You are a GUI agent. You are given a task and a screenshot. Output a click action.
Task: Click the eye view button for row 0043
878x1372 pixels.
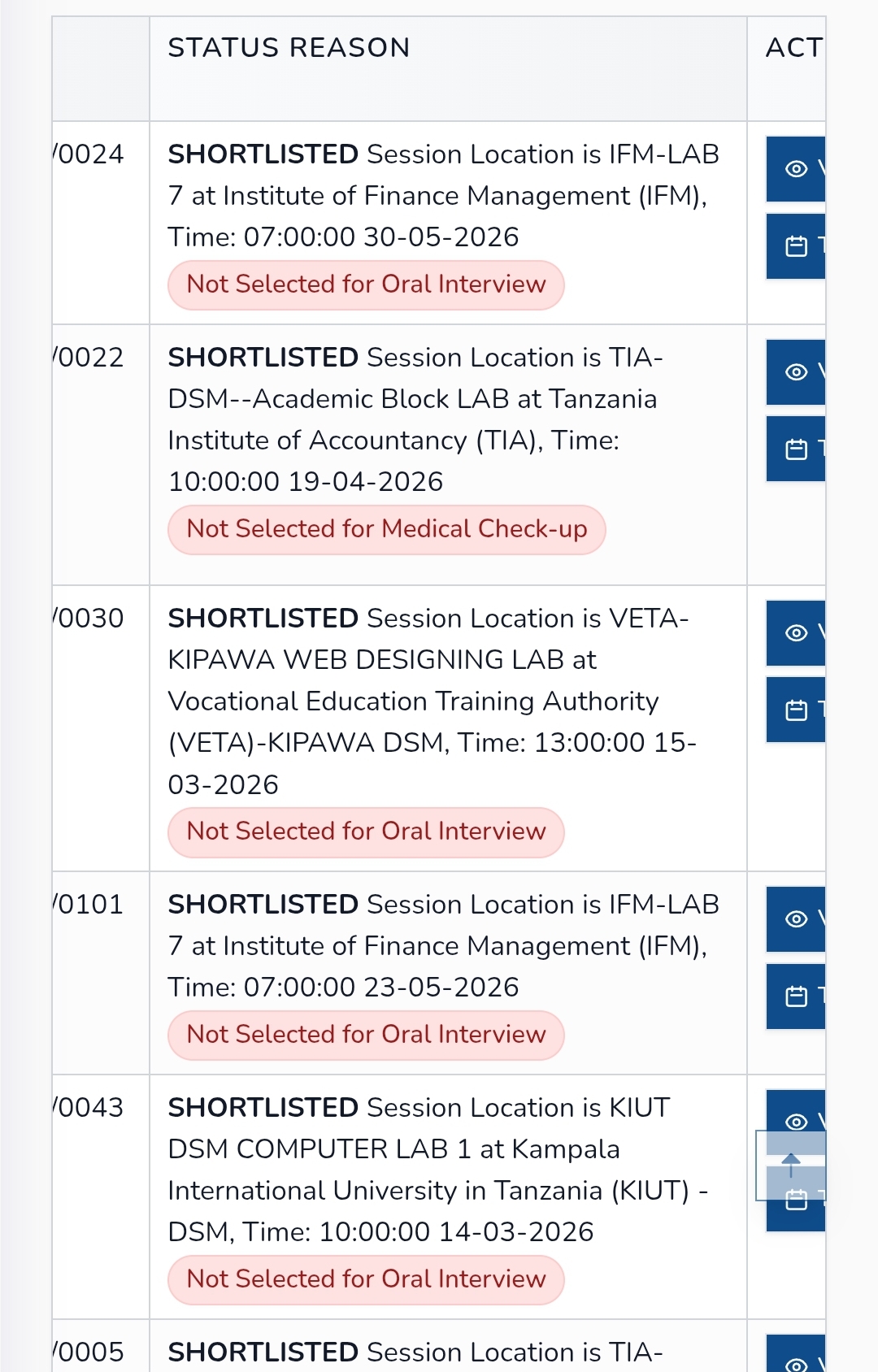click(796, 1110)
